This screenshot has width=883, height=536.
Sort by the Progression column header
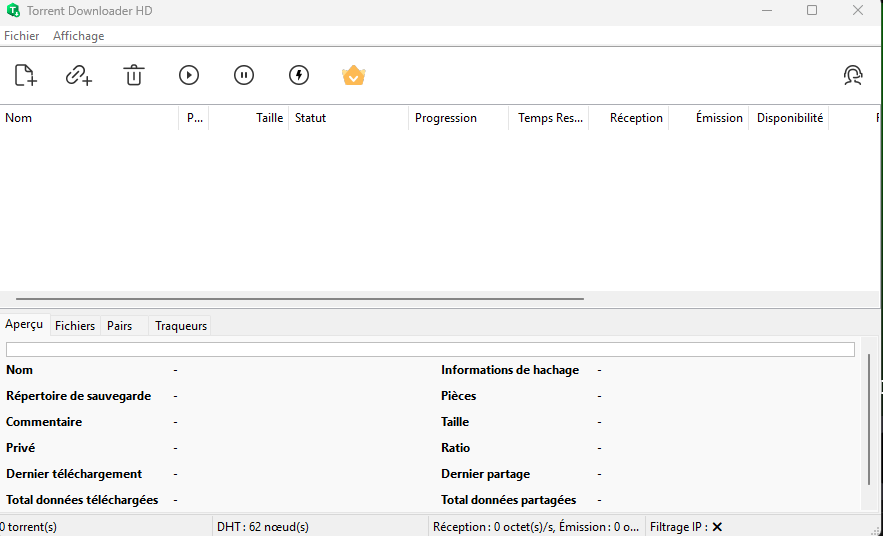click(x=458, y=118)
